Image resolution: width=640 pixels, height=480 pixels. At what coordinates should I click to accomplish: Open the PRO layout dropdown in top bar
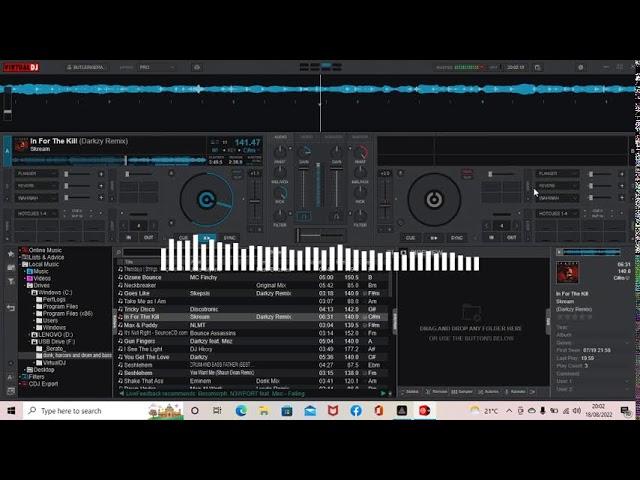156,67
